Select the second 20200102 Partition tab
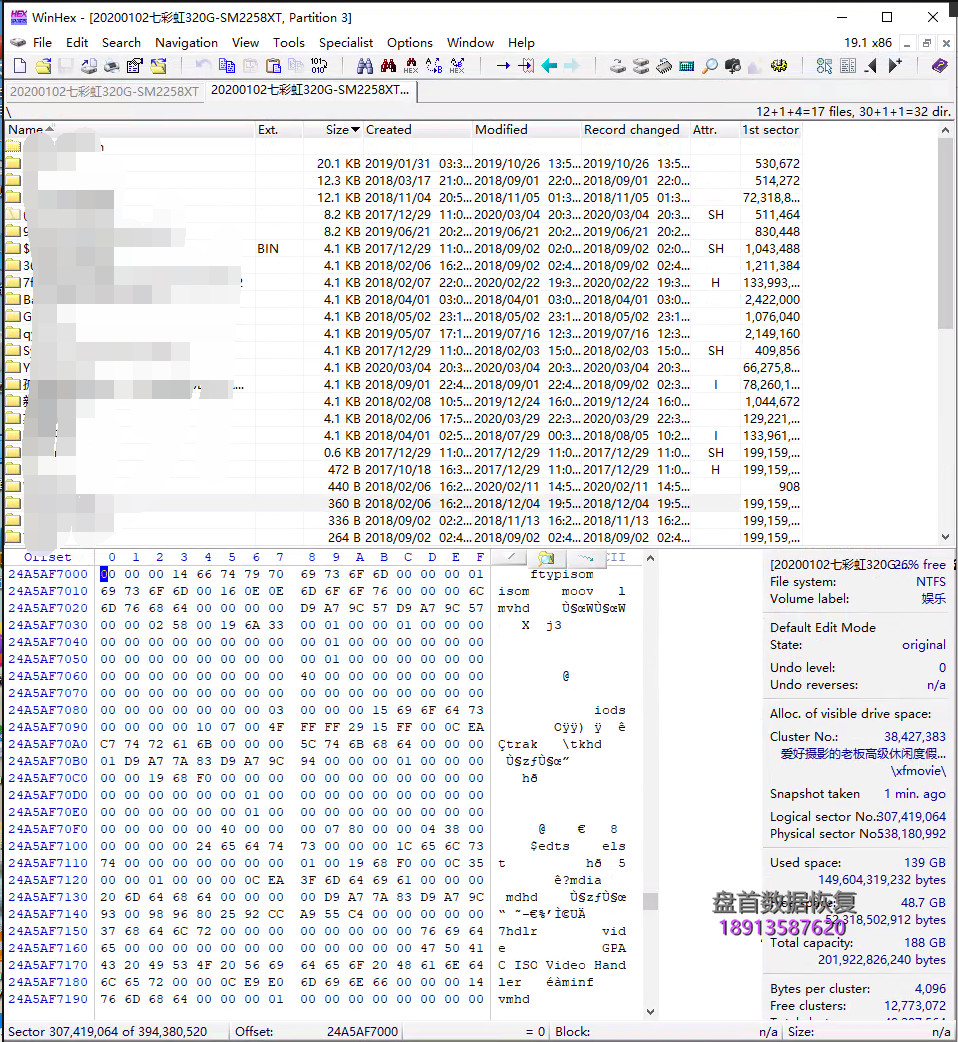The width and height of the screenshot is (958, 1042). pyautogui.click(x=310, y=90)
